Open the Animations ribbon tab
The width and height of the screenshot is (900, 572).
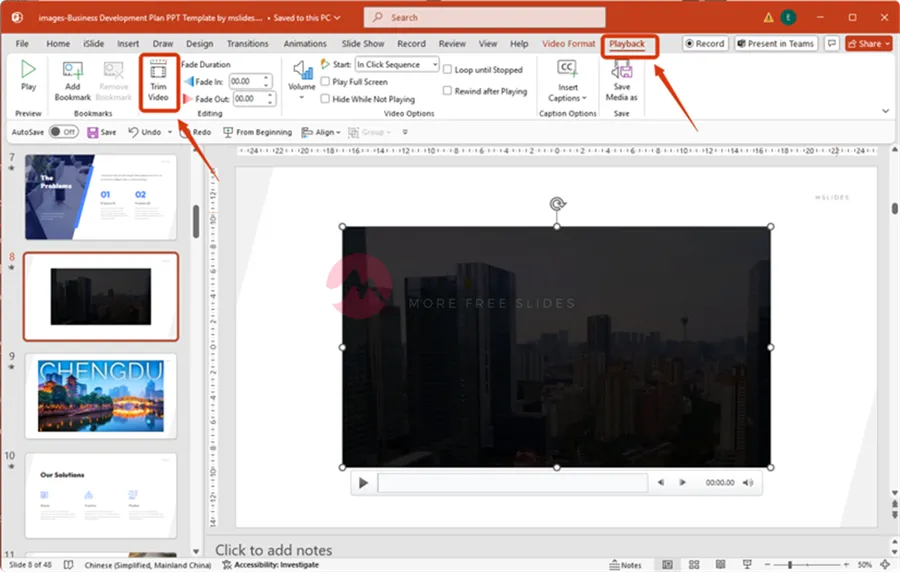click(305, 44)
